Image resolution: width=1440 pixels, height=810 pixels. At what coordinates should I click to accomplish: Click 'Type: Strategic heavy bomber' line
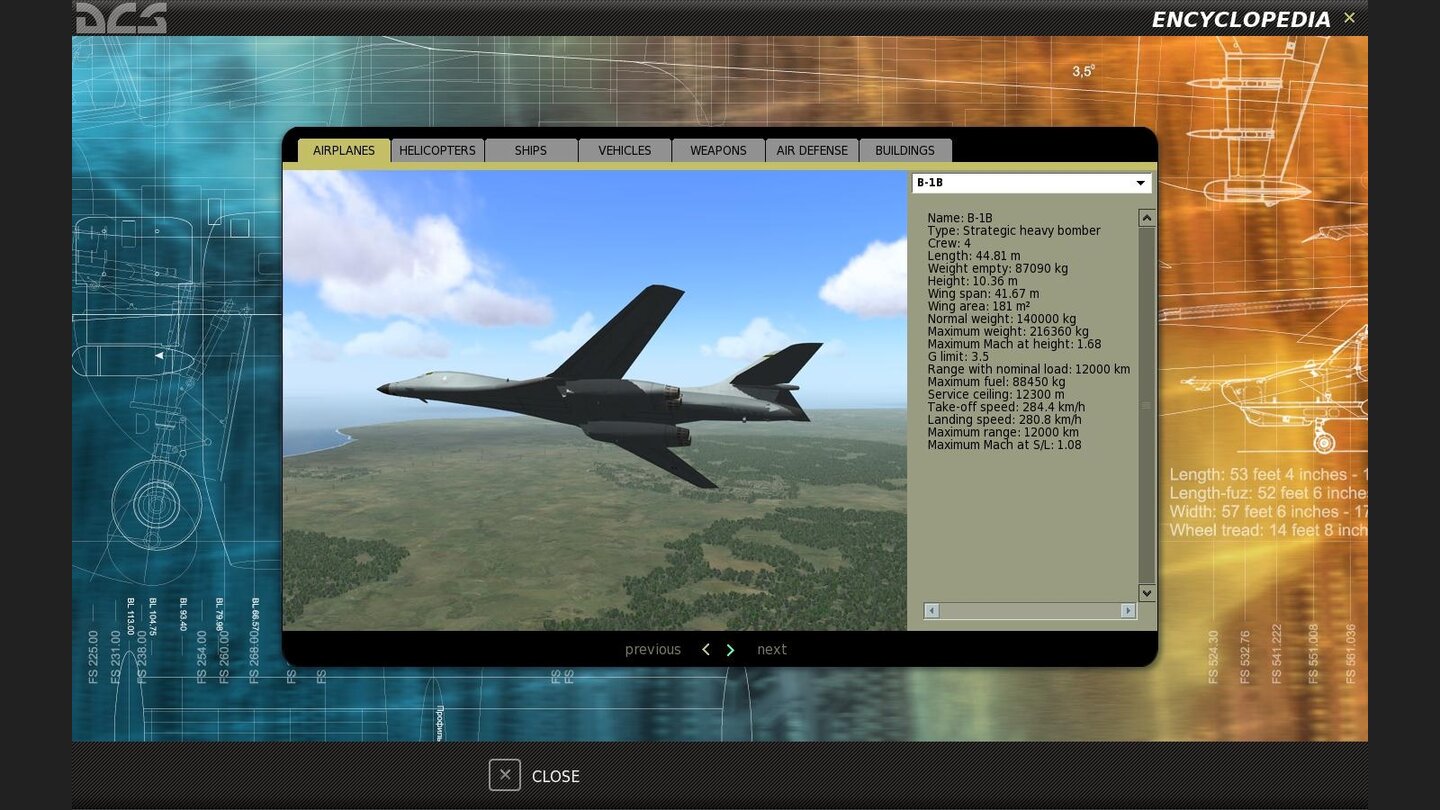[x=1014, y=231]
